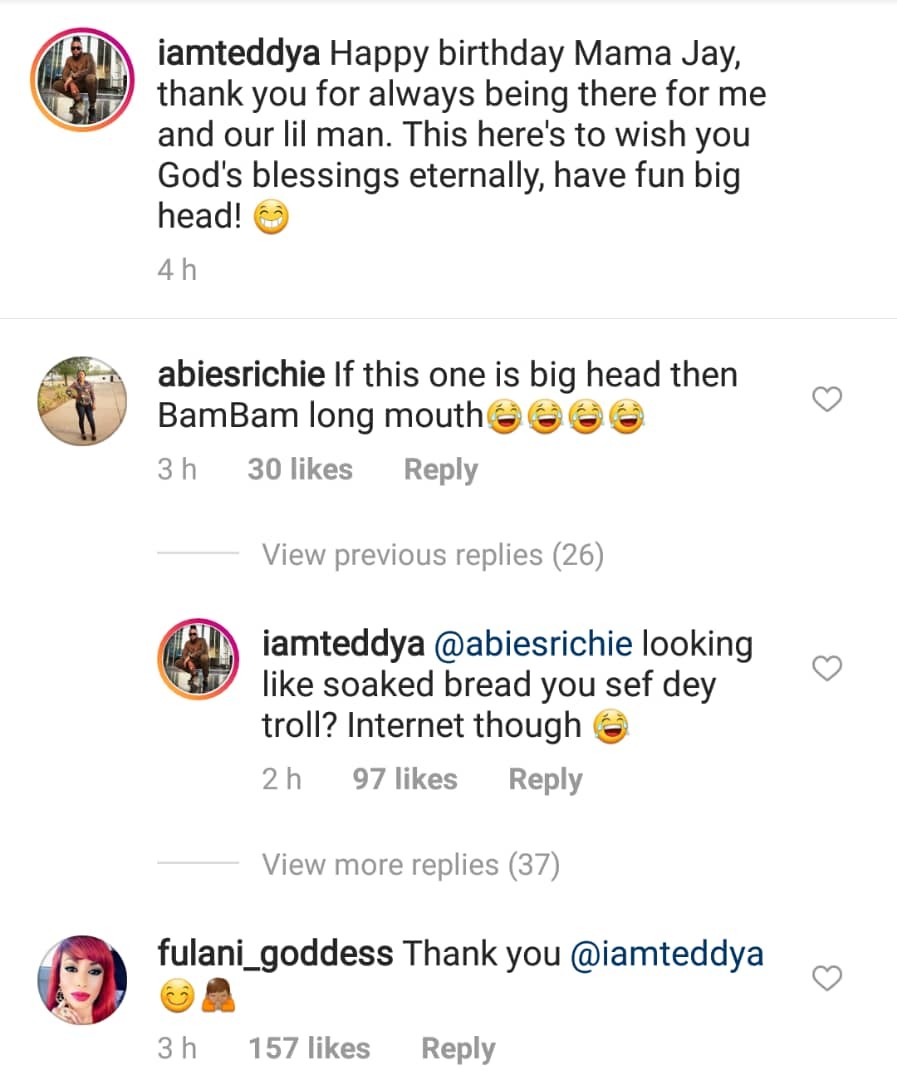The width and height of the screenshot is (897, 1080).
Task: Toggle like on the soaked bread reply
Action: click(x=827, y=668)
